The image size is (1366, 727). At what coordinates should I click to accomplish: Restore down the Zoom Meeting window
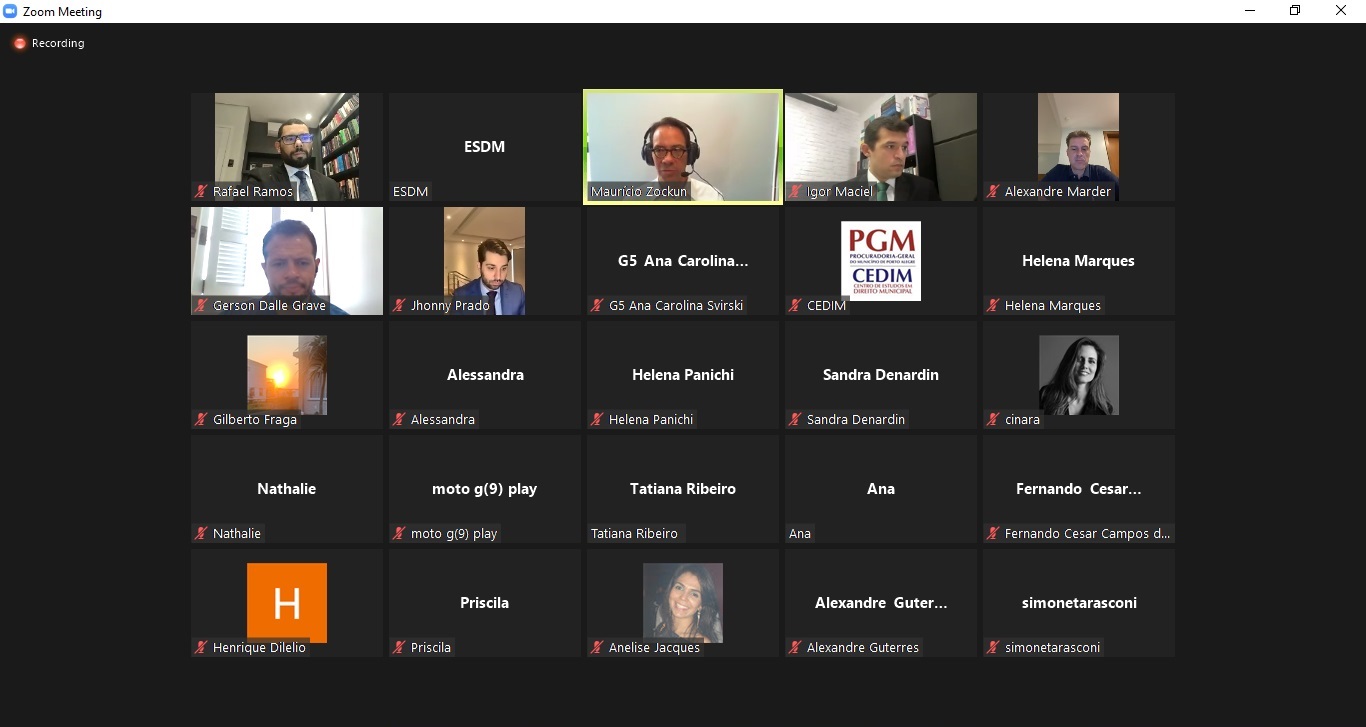1295,11
